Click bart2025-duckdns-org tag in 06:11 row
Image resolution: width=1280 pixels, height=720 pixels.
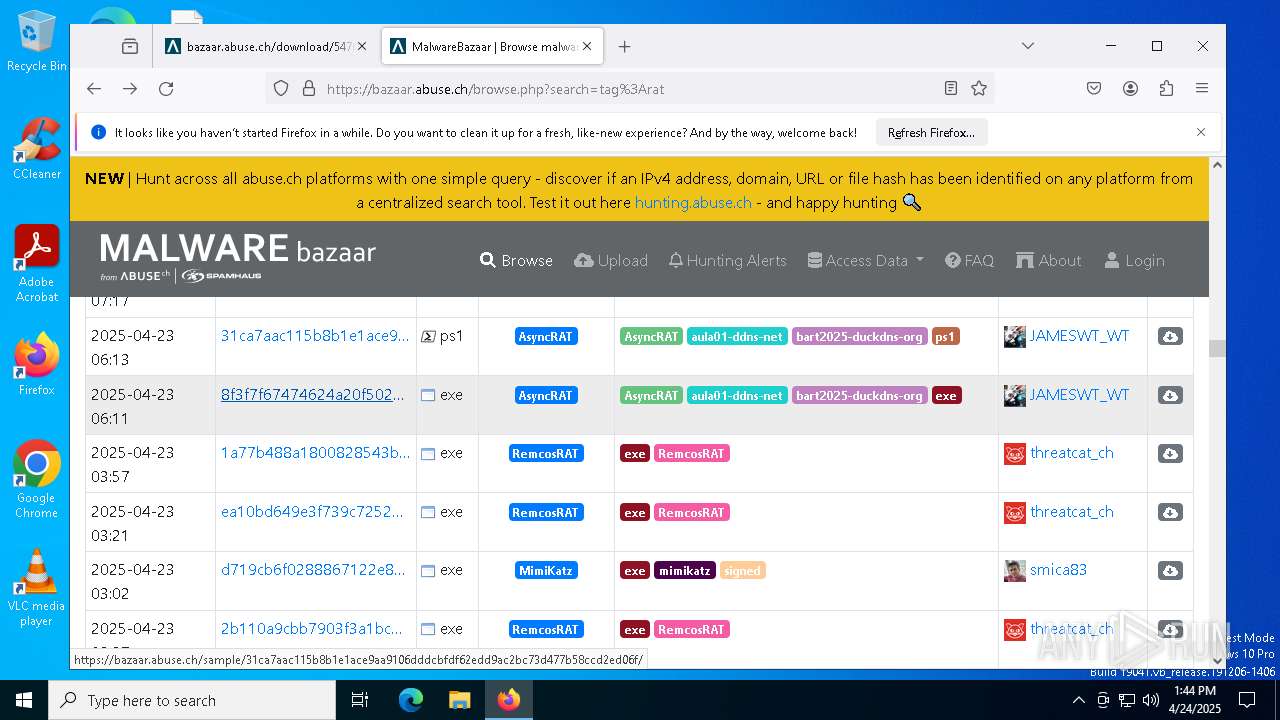[x=859, y=396]
